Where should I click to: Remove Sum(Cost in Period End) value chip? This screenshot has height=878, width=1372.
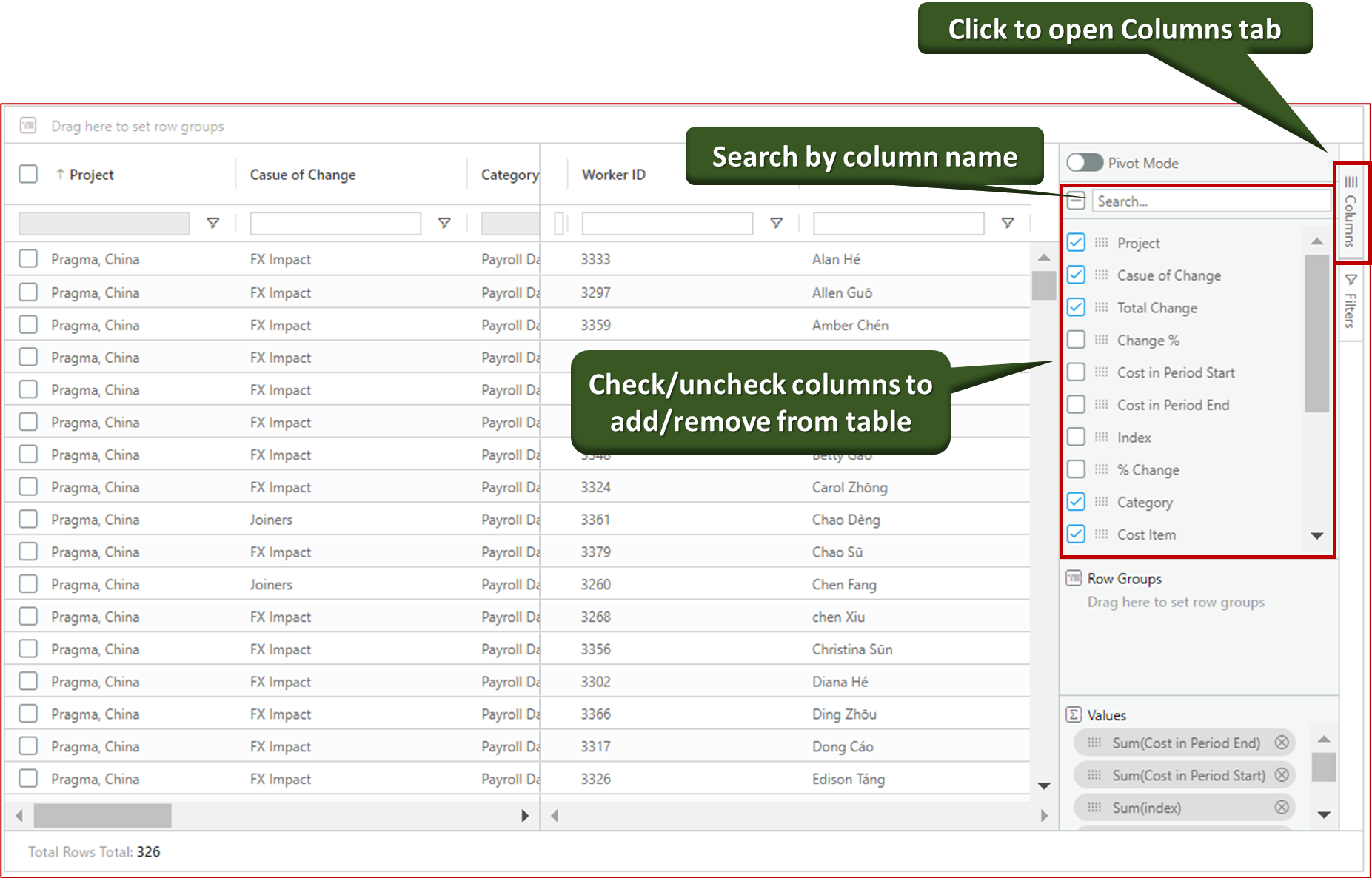1282,743
